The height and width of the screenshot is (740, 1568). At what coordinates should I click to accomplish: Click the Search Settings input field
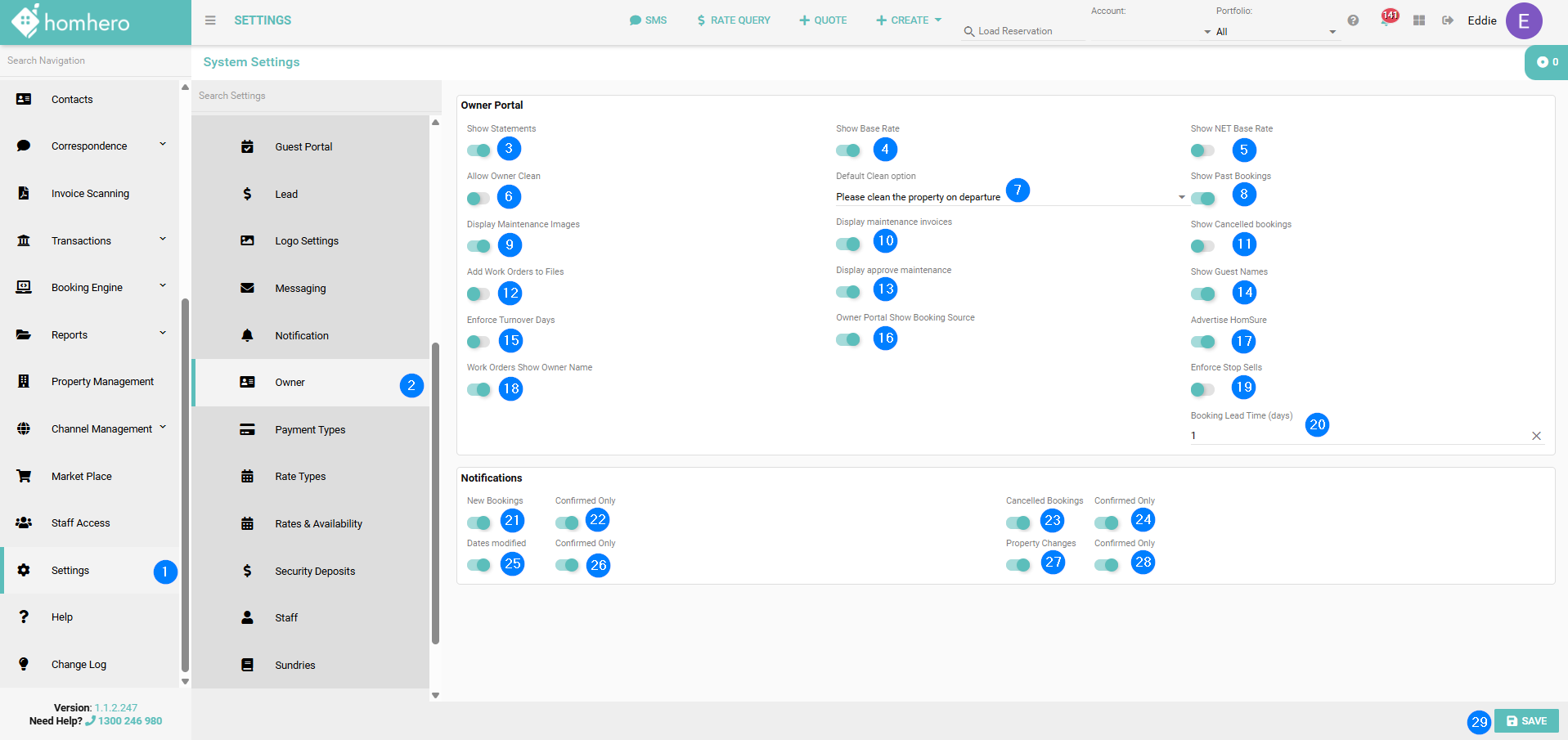click(316, 96)
